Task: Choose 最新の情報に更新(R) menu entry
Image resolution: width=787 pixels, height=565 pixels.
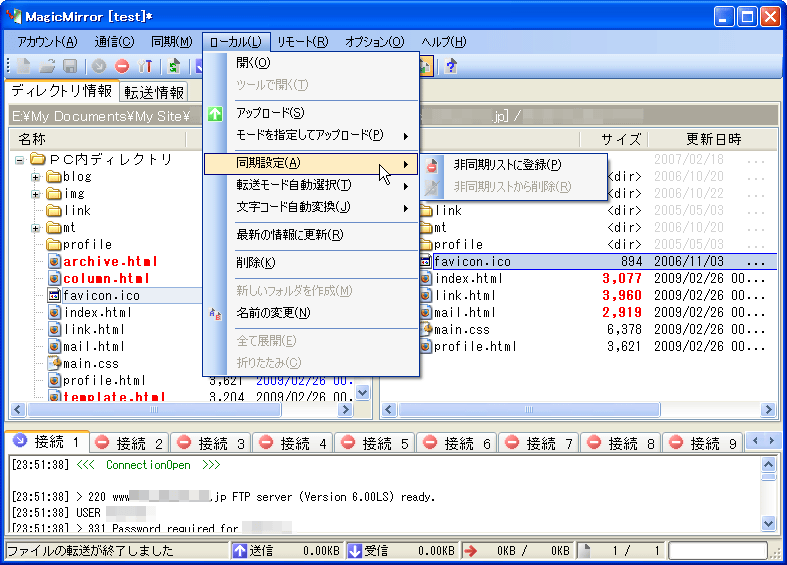Action: point(311,235)
